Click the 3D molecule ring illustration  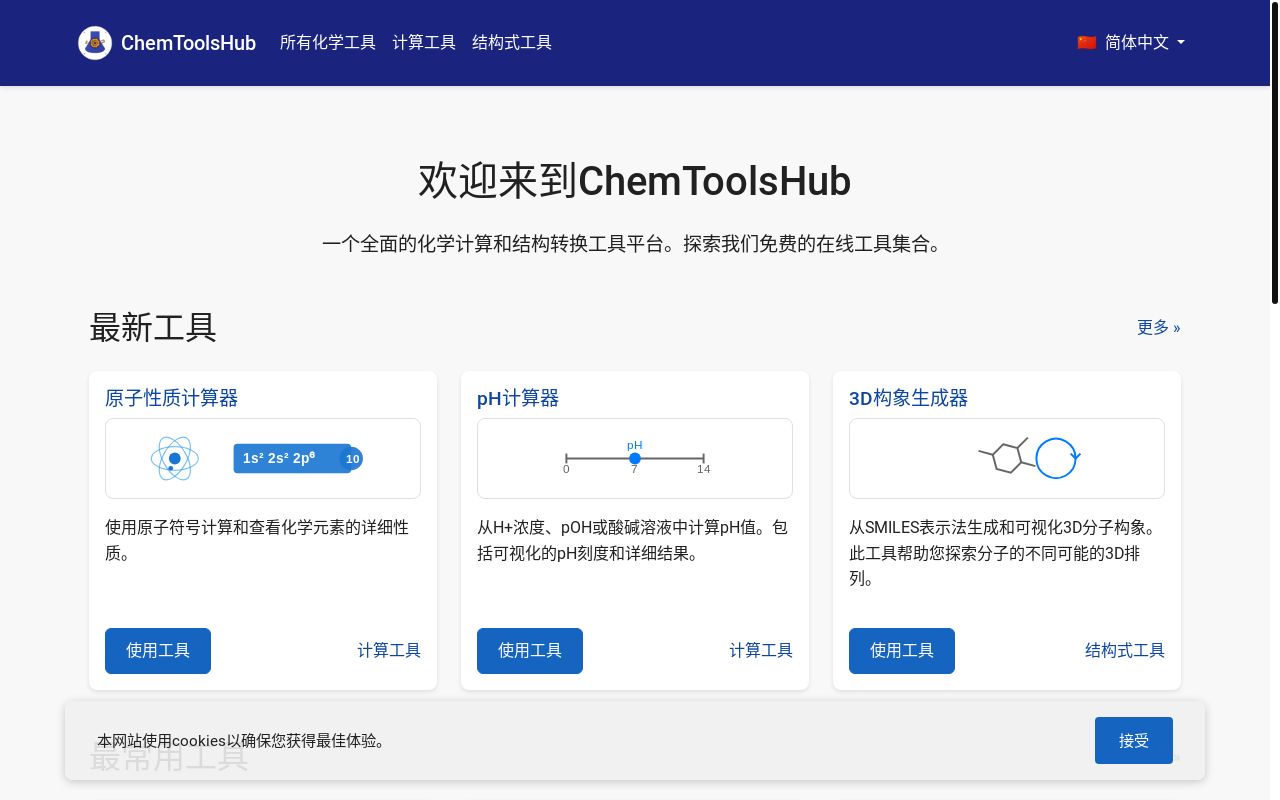1056,458
